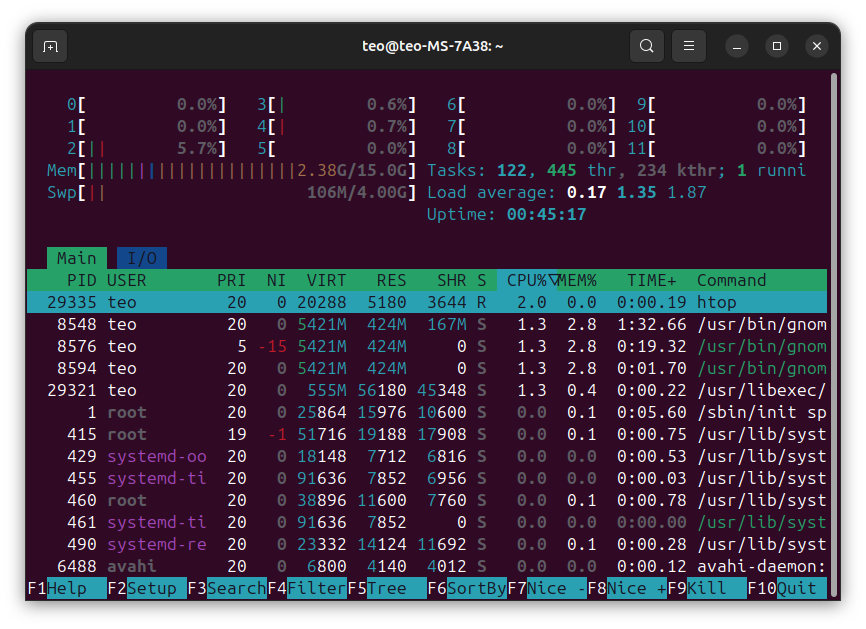Select the process row with PID 8594
Image resolution: width=866 pixels, height=629 pixels.
pyautogui.click(x=427, y=368)
